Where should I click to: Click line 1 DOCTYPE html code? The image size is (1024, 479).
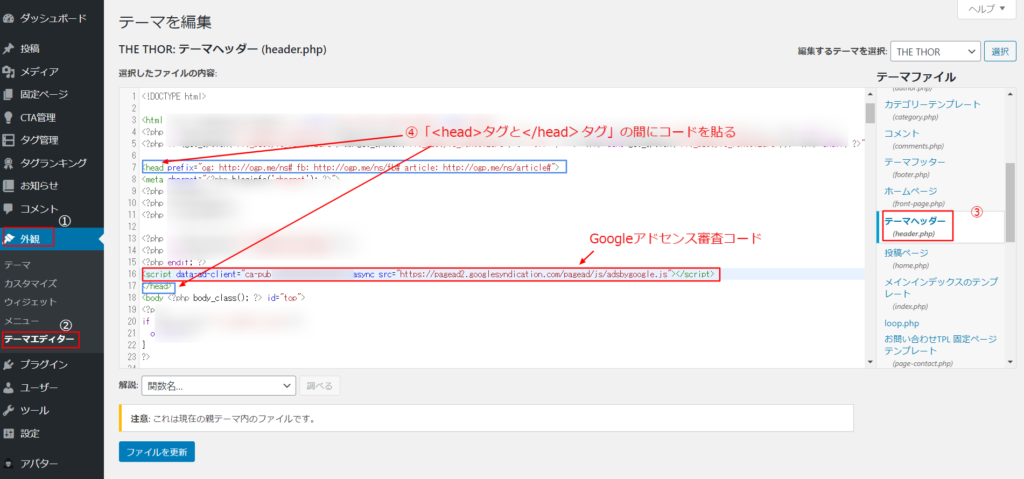(174, 96)
